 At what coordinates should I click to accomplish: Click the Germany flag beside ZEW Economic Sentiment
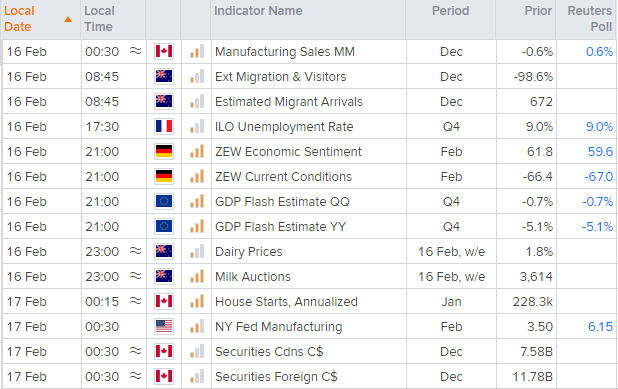click(164, 151)
